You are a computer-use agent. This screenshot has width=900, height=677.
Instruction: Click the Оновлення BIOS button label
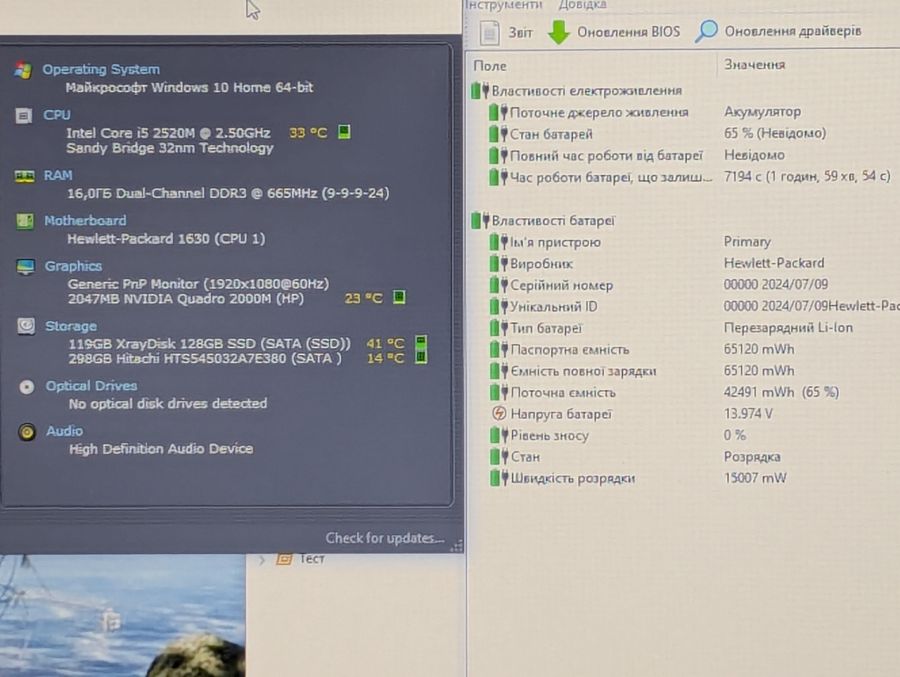[x=629, y=32]
